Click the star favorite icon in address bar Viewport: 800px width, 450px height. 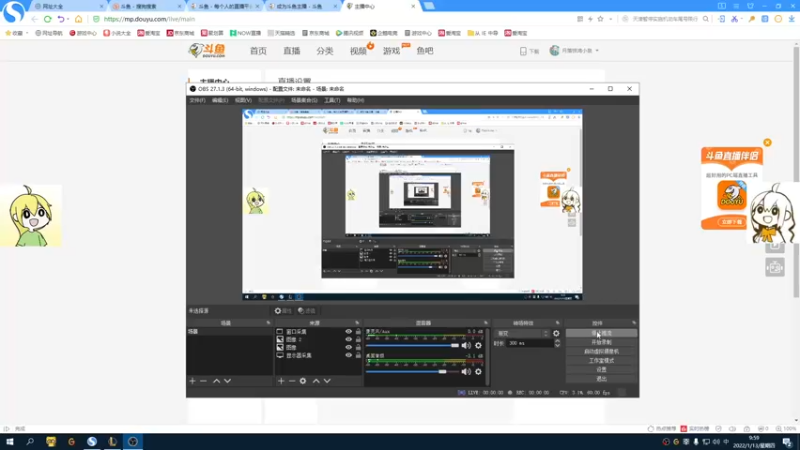pyautogui.click(x=601, y=19)
